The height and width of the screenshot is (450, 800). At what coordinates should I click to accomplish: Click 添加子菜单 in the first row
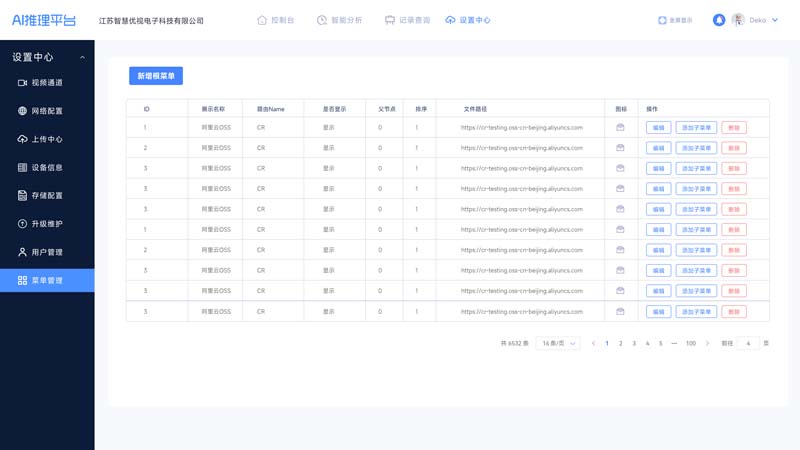click(x=696, y=128)
